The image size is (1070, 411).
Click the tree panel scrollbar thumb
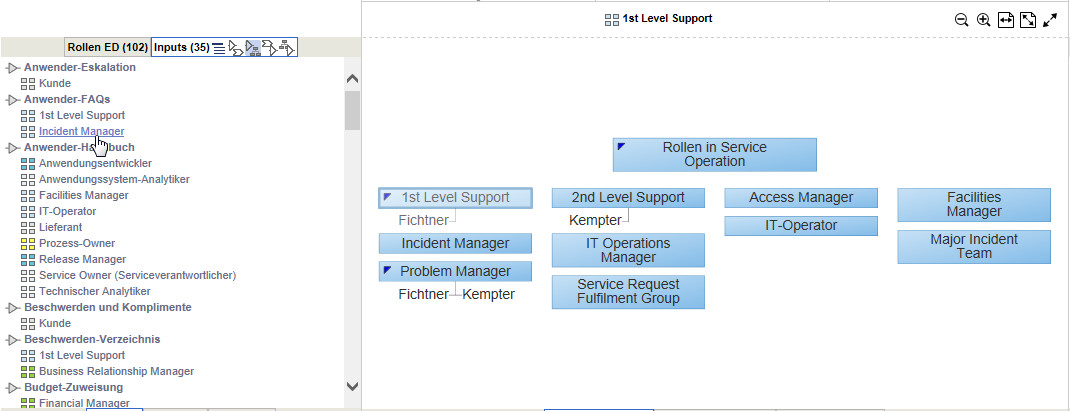click(x=352, y=110)
